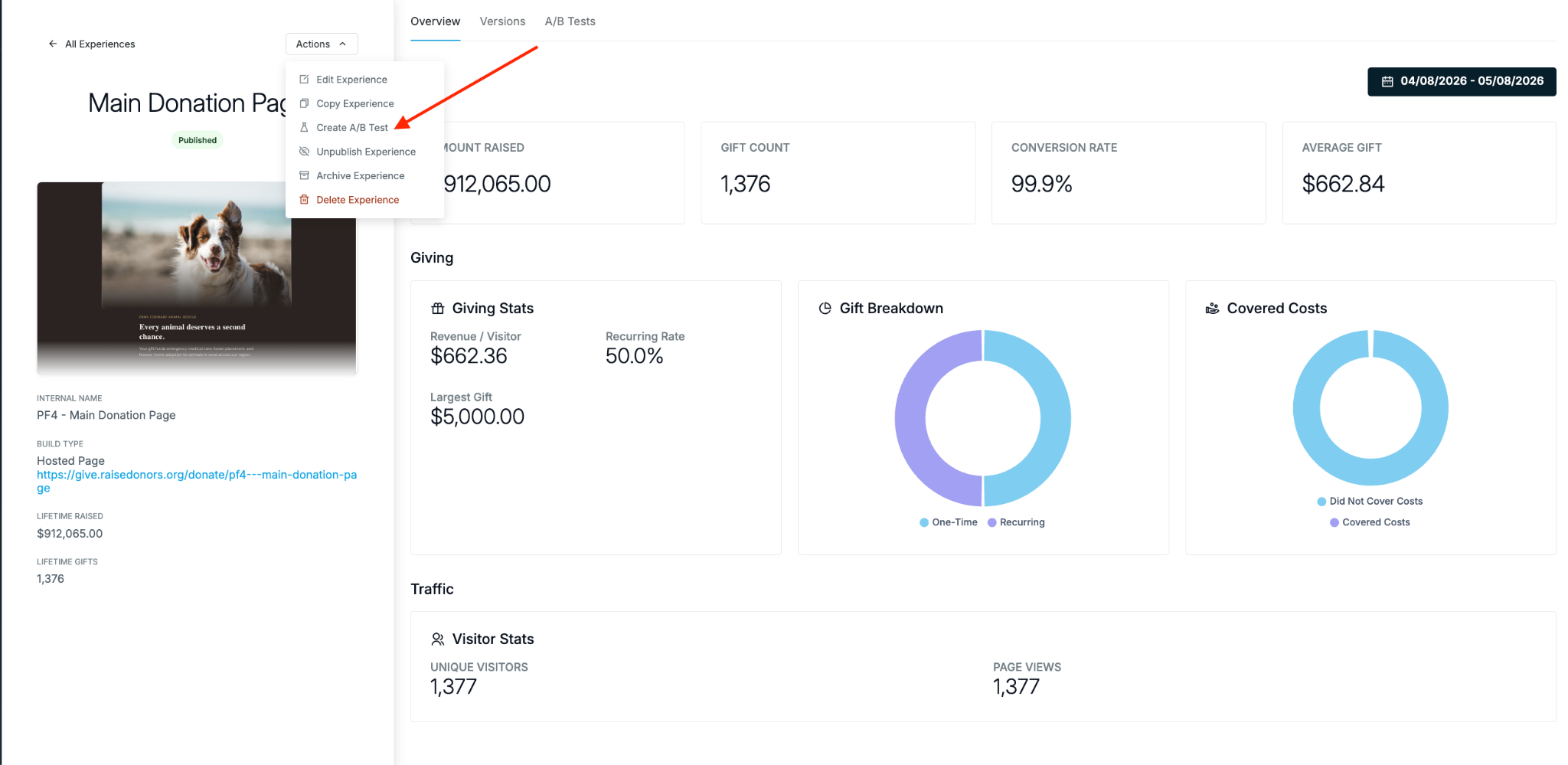Click the Delete Experience trash icon

pyautogui.click(x=304, y=200)
